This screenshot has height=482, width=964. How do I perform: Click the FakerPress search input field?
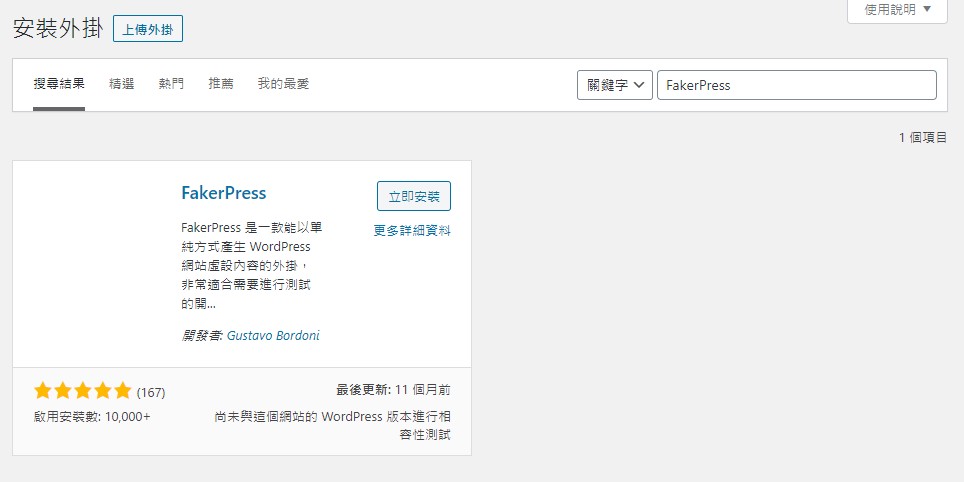[797, 85]
